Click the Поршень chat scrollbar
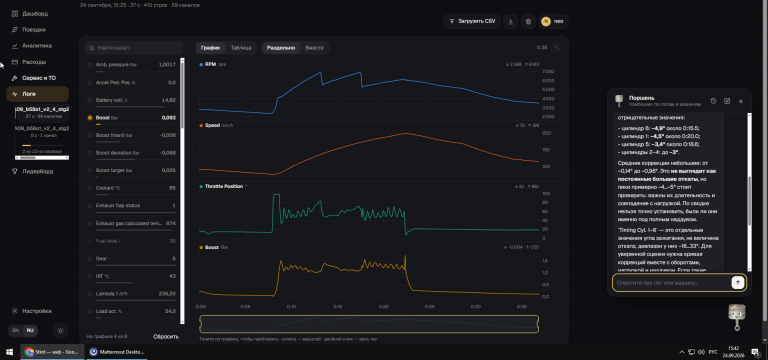The width and height of the screenshot is (768, 360). [x=749, y=191]
